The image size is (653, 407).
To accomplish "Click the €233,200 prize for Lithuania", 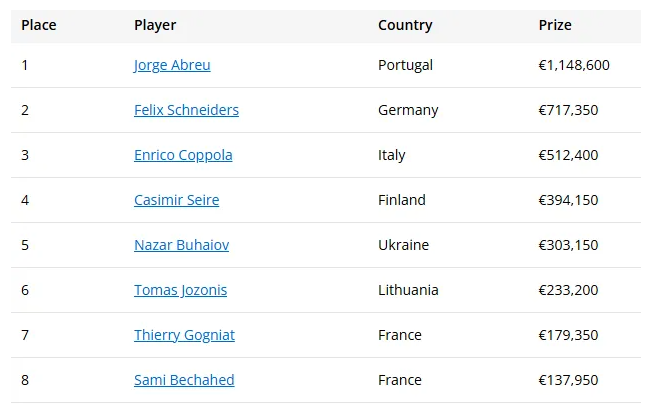I will pyautogui.click(x=568, y=290).
